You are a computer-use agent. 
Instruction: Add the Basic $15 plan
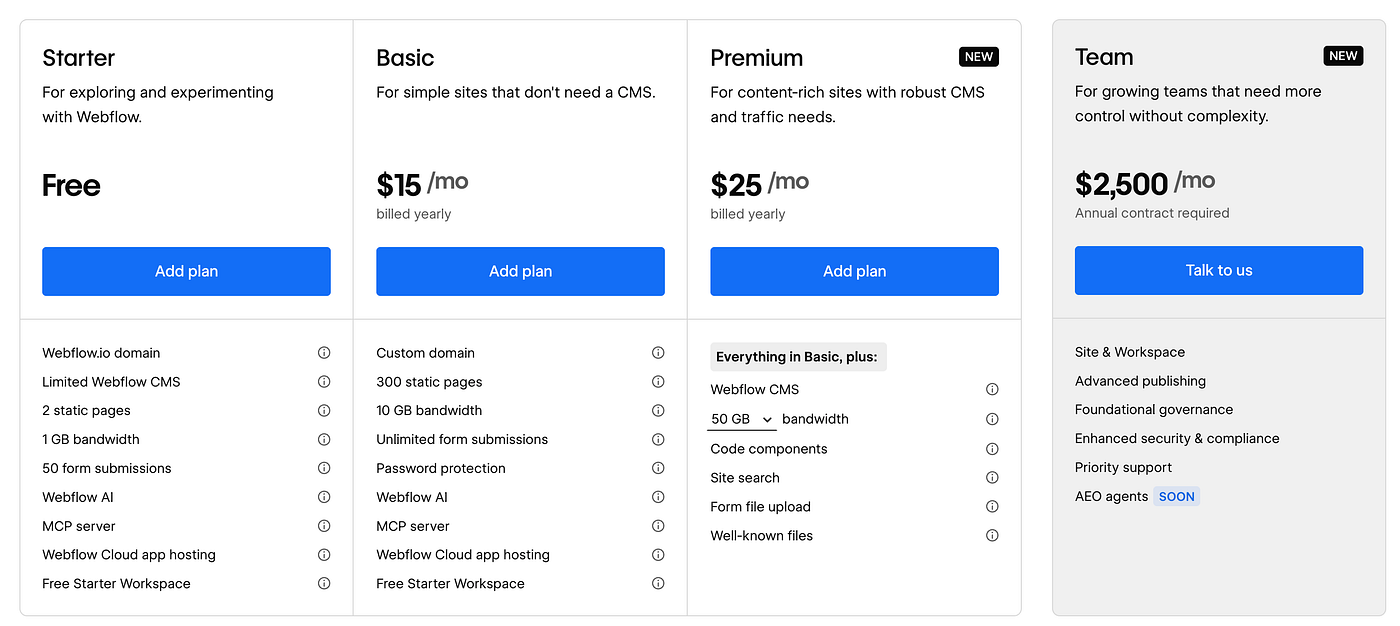(520, 271)
